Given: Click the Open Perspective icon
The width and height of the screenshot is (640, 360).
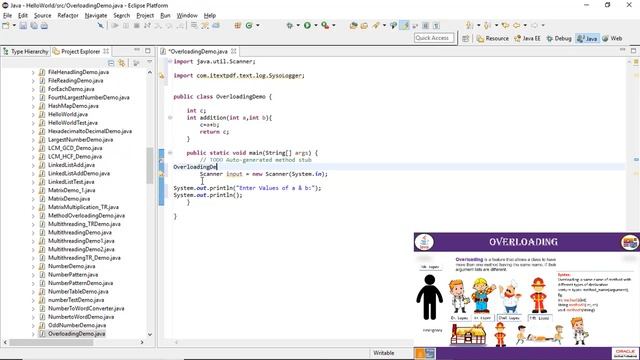Looking at the screenshot, I should [466, 38].
